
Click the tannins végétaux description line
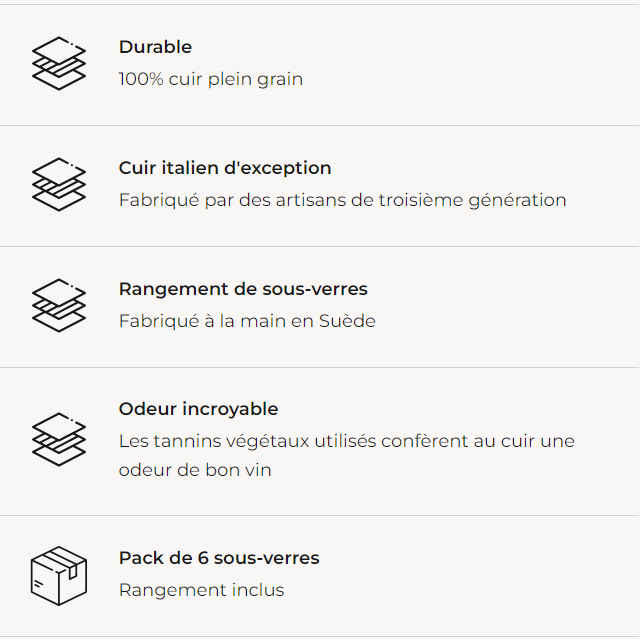click(x=346, y=441)
